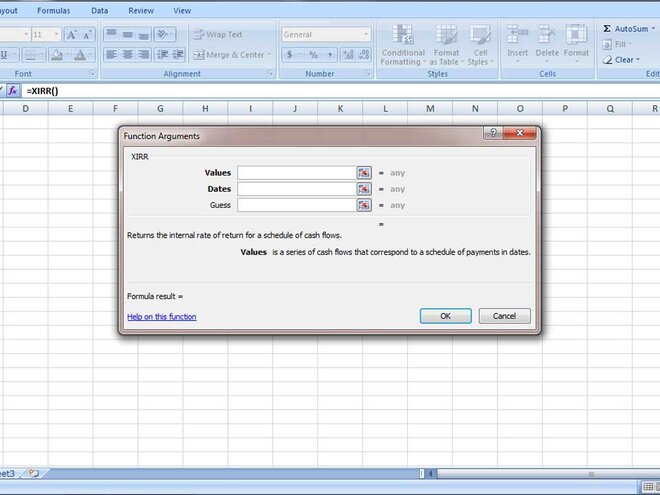Open the Review ribbon tab
The image size is (660, 495).
141,10
